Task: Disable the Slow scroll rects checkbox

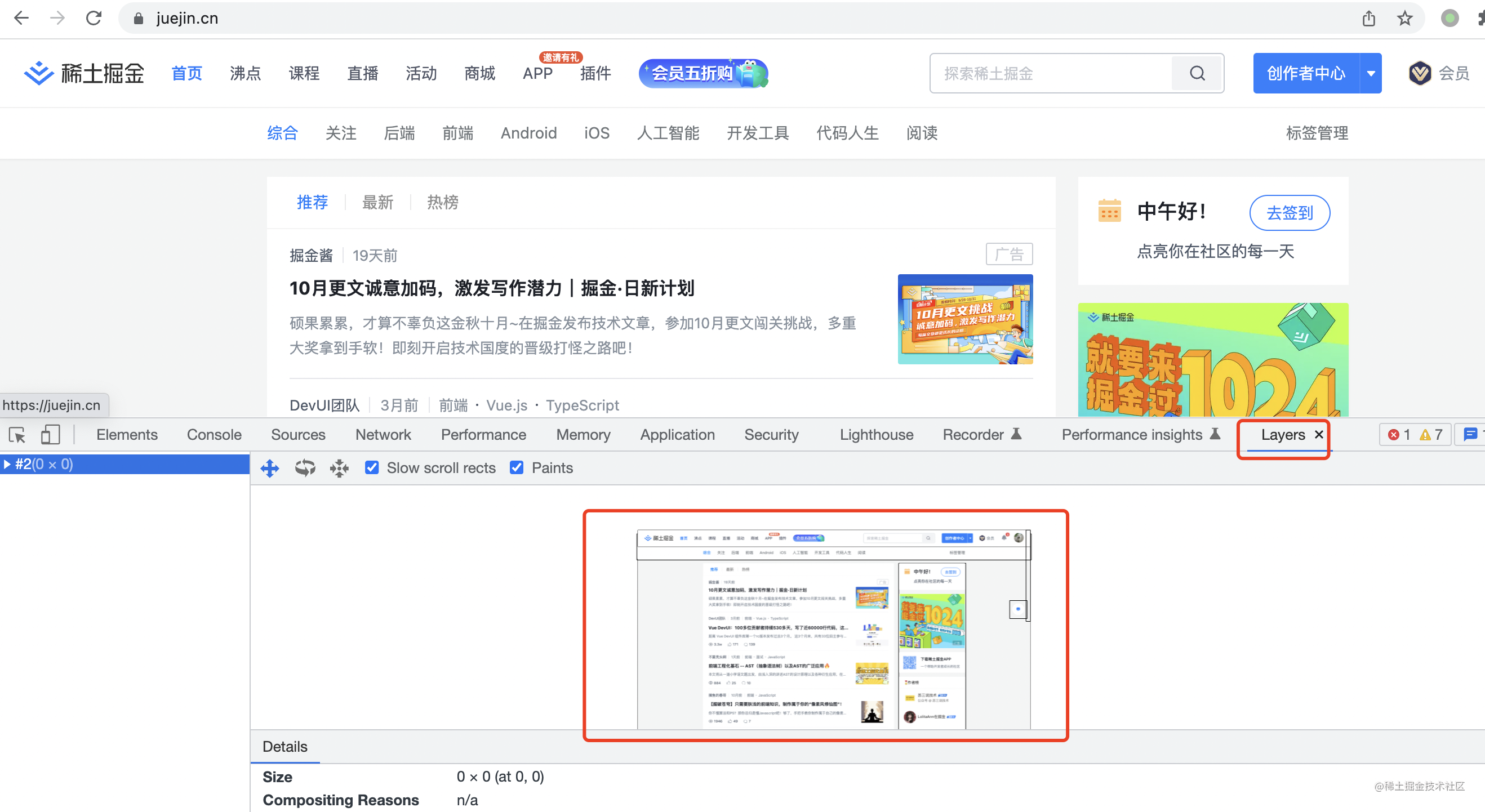Action: click(372, 468)
